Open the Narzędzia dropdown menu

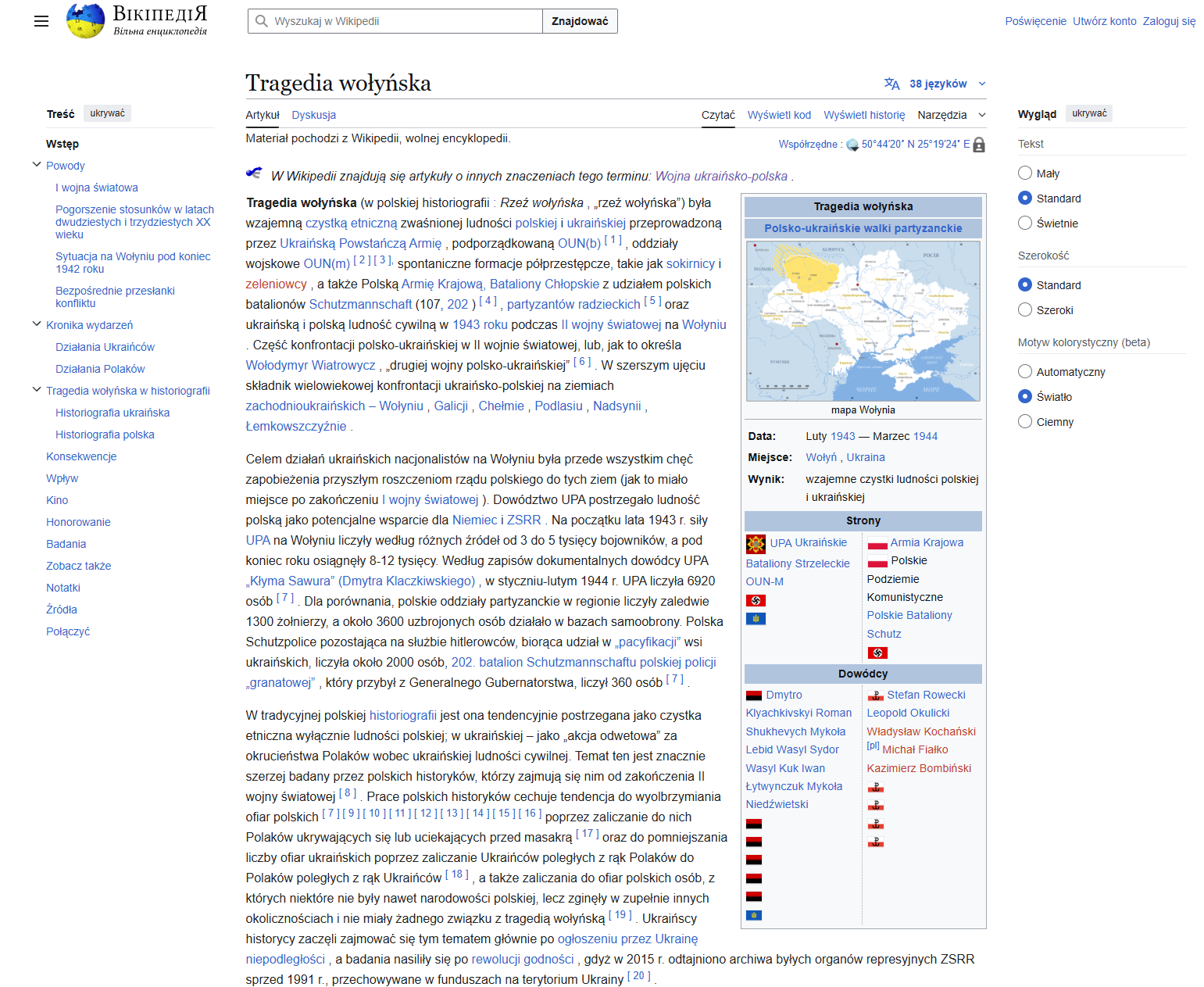pyautogui.click(x=951, y=115)
